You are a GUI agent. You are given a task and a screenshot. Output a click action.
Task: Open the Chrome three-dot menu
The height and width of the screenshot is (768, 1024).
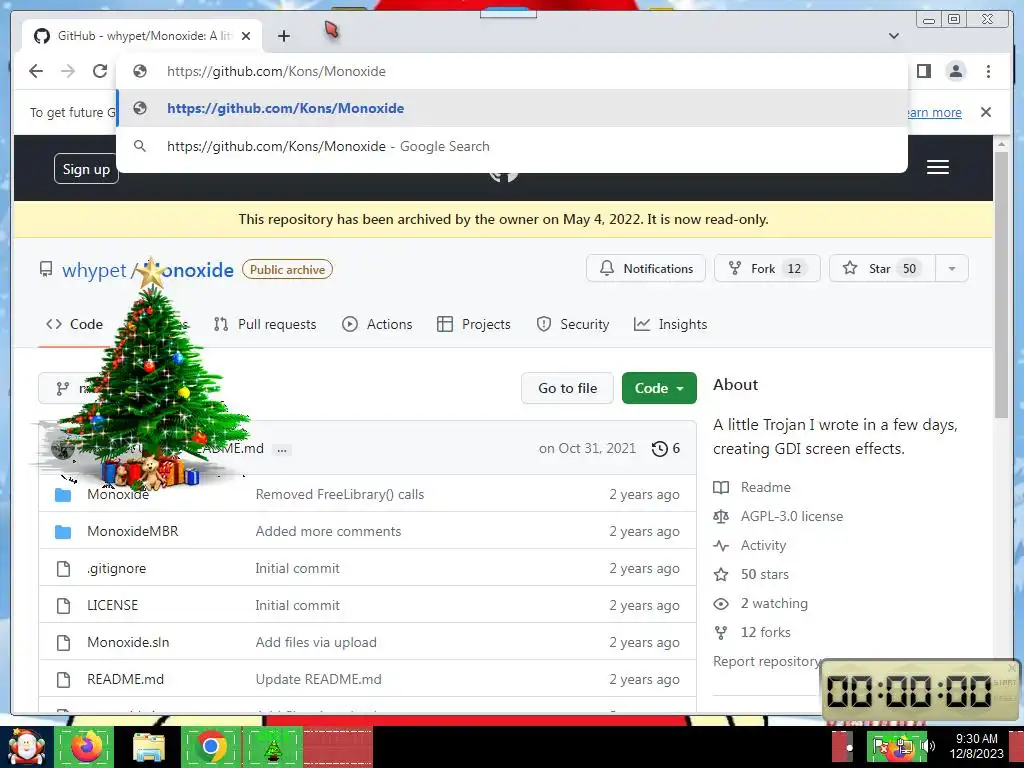[988, 71]
